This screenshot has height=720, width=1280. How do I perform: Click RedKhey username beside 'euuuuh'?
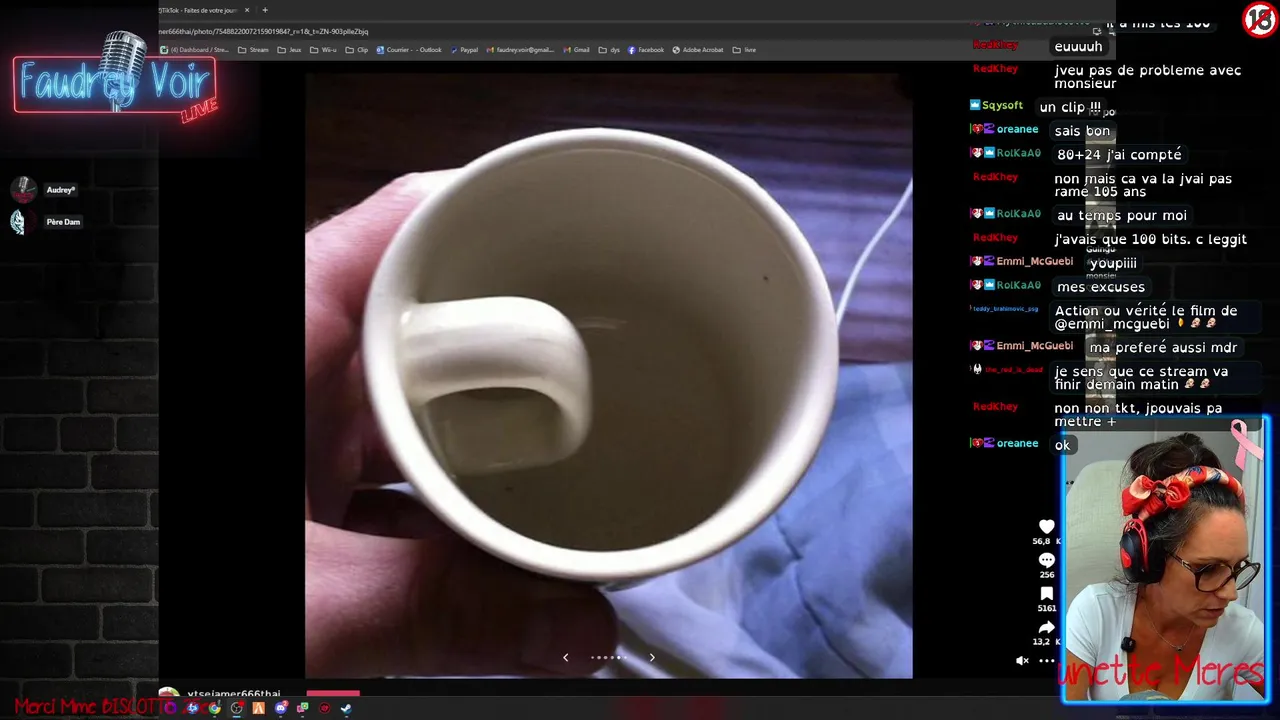[995, 45]
